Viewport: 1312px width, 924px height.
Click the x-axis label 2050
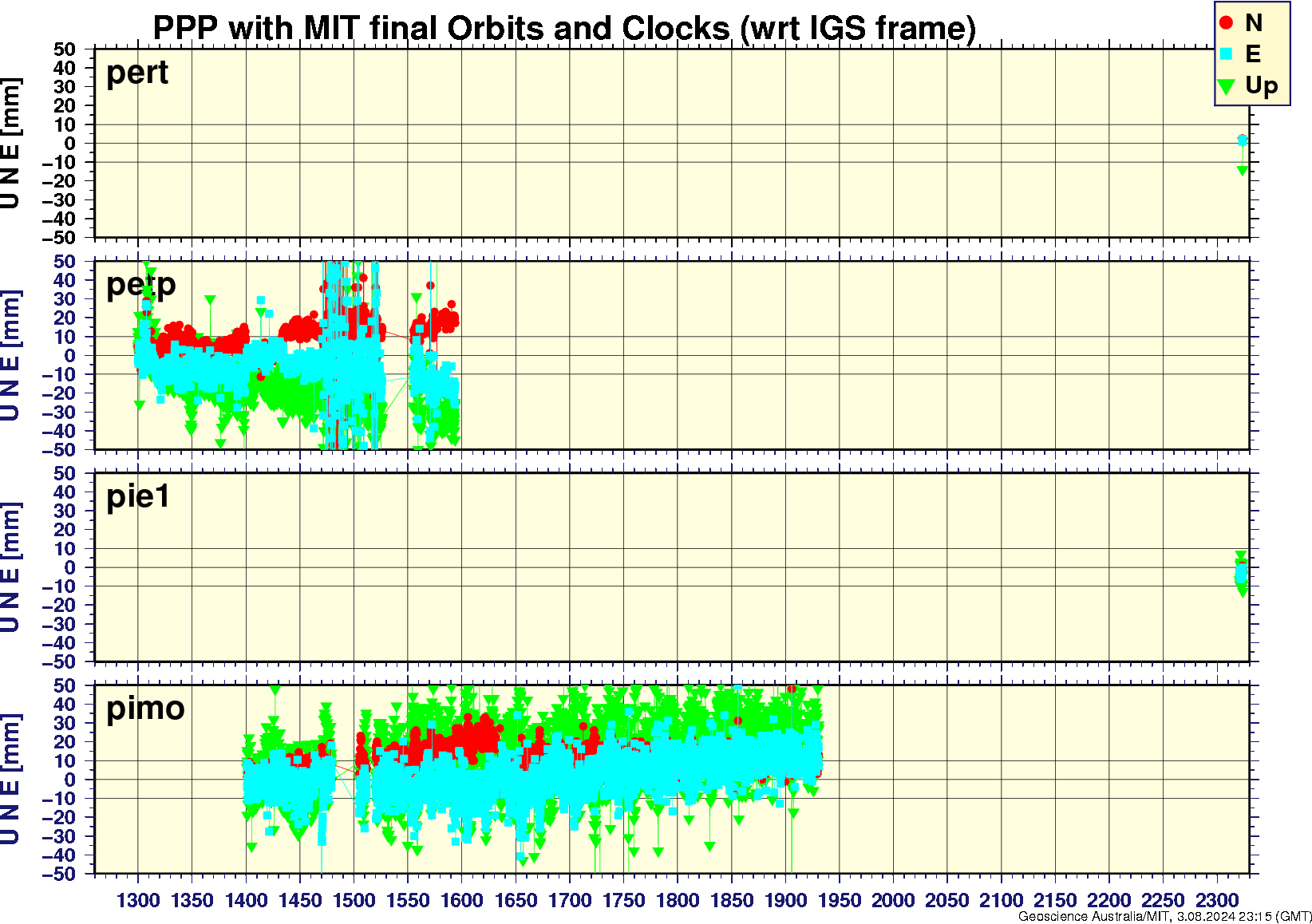click(947, 901)
